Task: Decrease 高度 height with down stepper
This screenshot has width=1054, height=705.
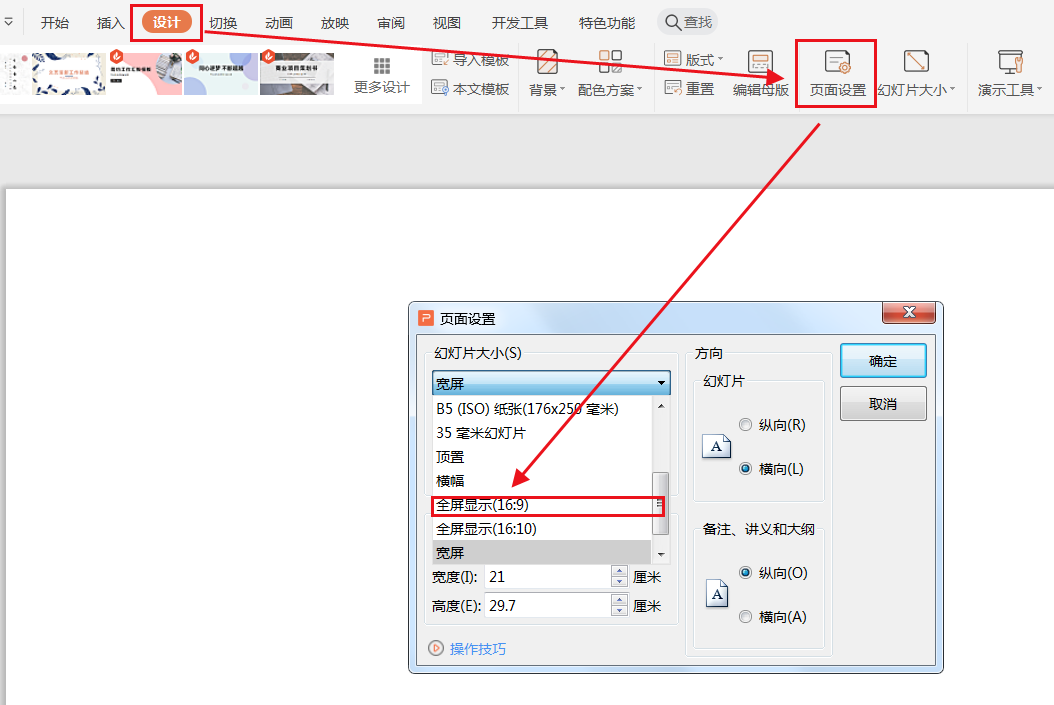Action: click(620, 611)
